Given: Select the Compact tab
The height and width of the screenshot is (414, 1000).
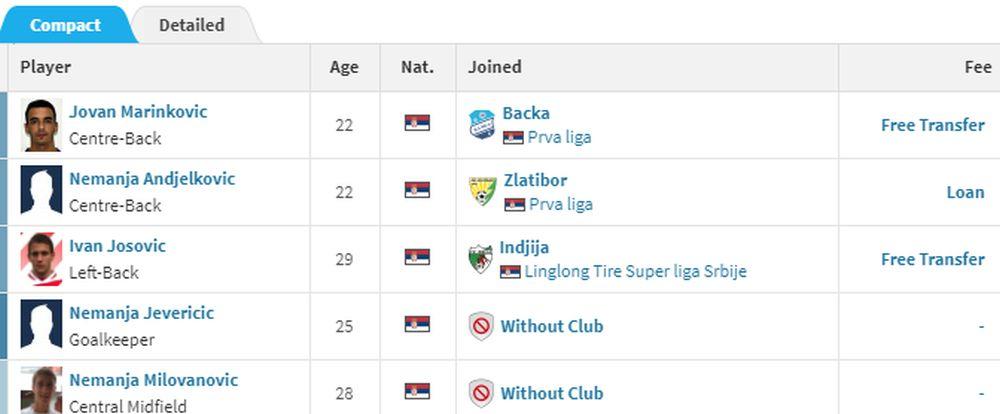Looking at the screenshot, I should [x=65, y=25].
